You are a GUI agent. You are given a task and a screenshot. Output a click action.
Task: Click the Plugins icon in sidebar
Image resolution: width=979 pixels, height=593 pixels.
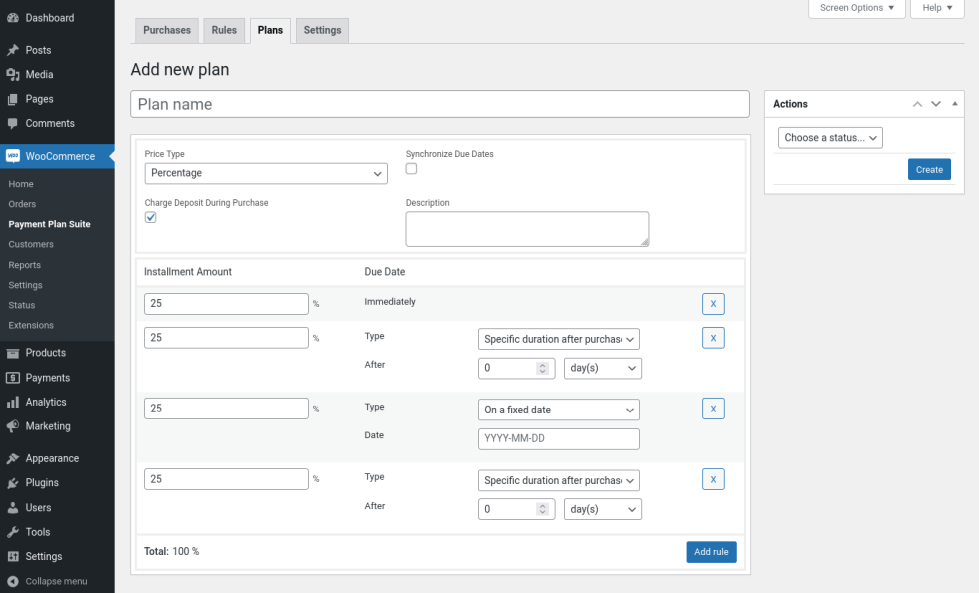13,483
